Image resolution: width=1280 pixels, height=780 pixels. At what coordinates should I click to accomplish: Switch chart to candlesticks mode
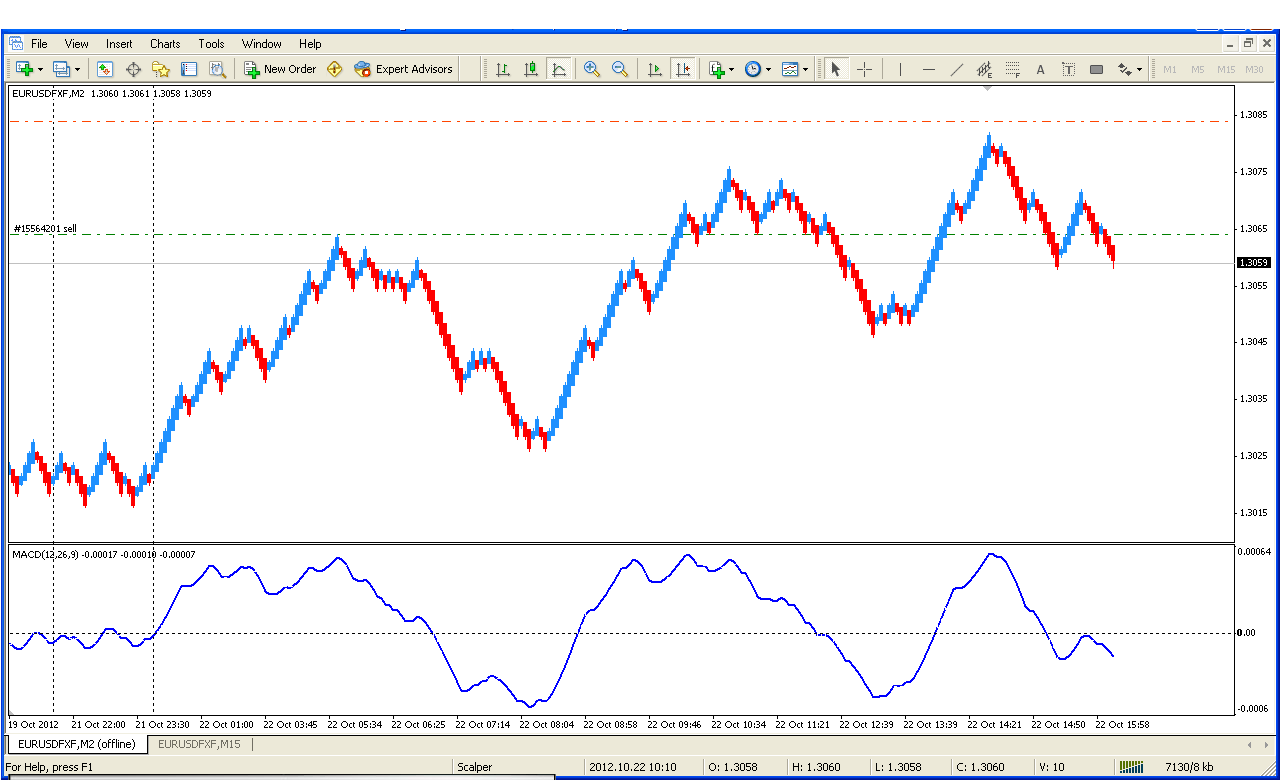[531, 69]
